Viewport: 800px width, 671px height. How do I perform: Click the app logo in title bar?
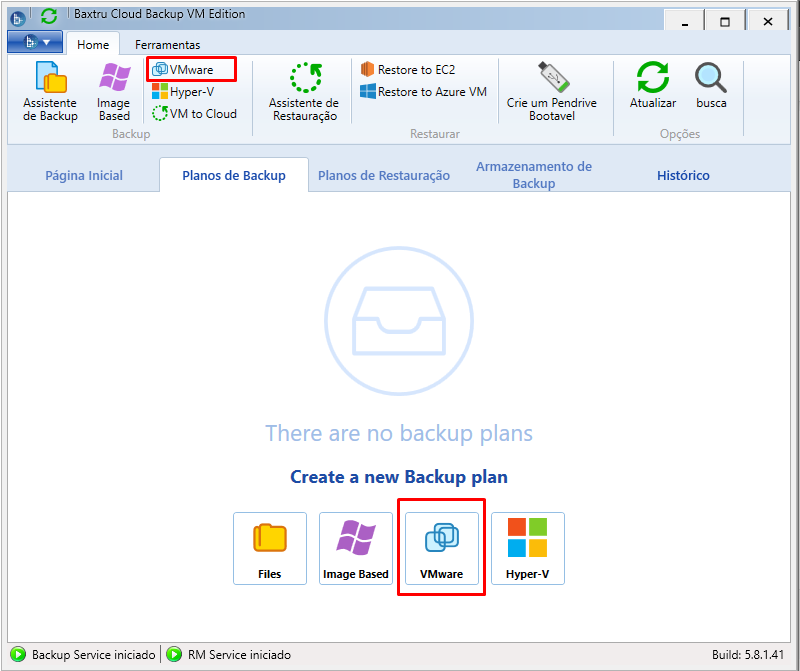pos(18,19)
